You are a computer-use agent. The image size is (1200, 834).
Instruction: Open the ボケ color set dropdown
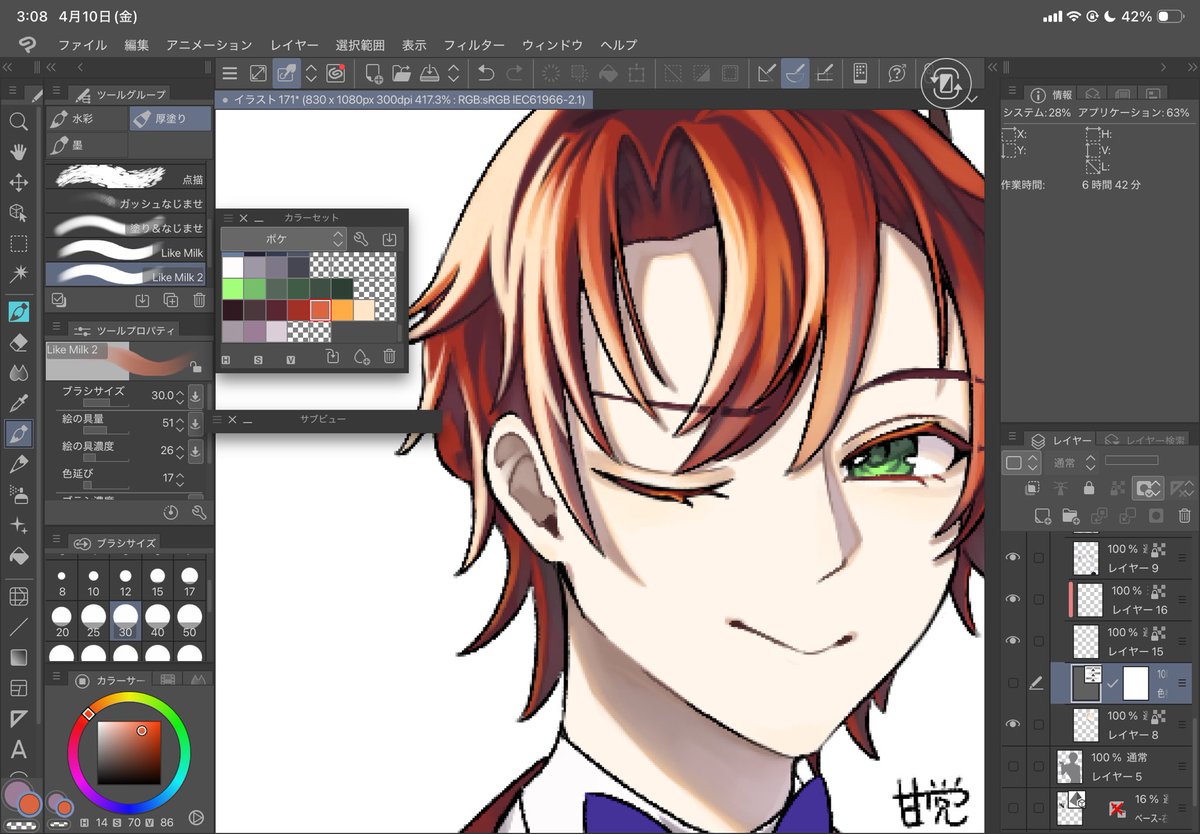pyautogui.click(x=284, y=239)
